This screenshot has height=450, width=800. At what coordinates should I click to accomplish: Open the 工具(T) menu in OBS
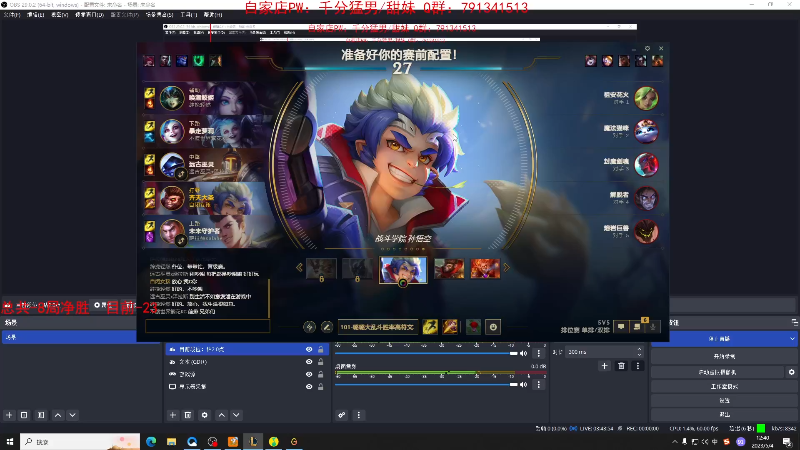click(x=188, y=15)
